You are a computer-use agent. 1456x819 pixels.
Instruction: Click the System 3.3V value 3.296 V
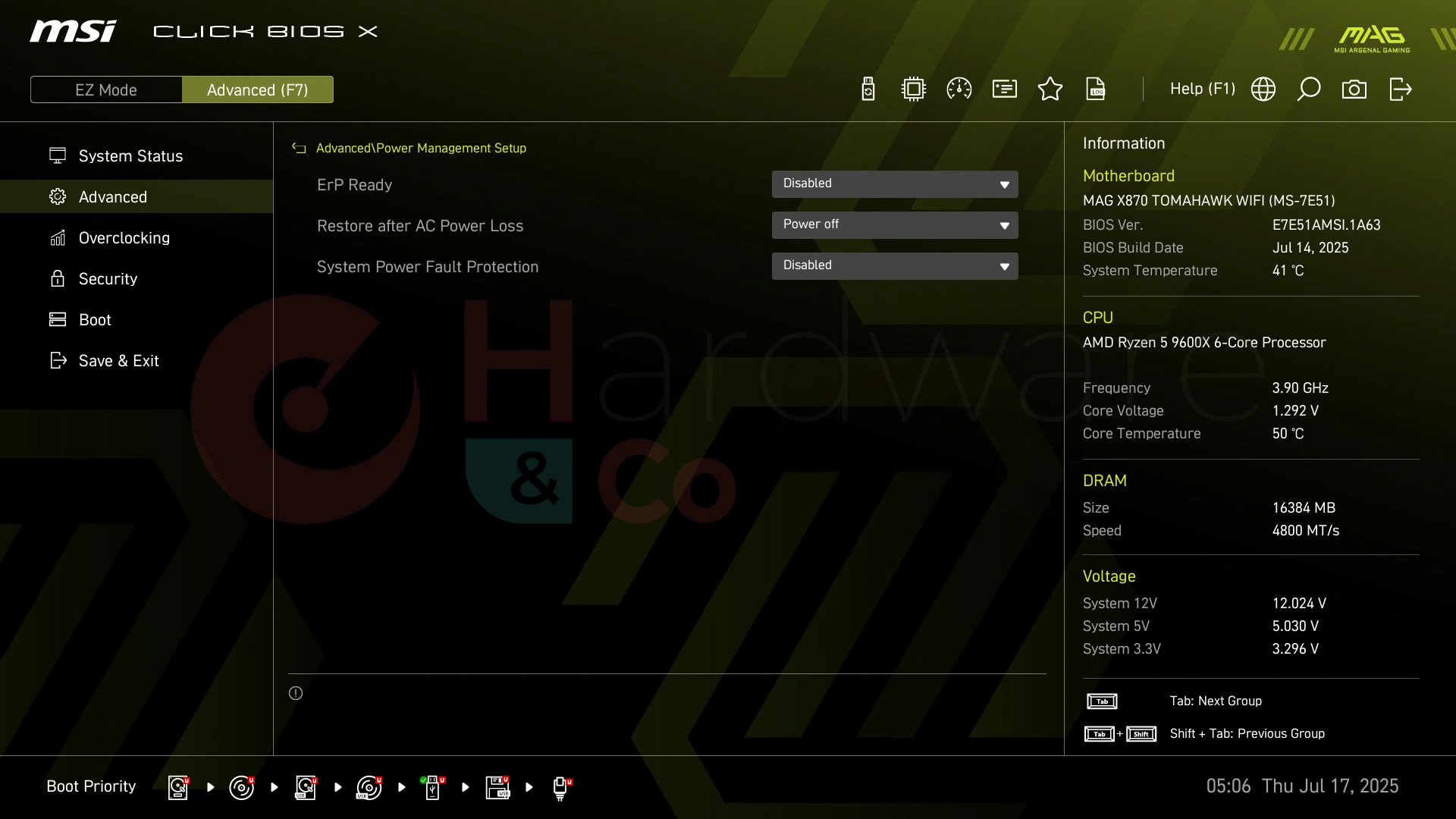click(x=1295, y=649)
